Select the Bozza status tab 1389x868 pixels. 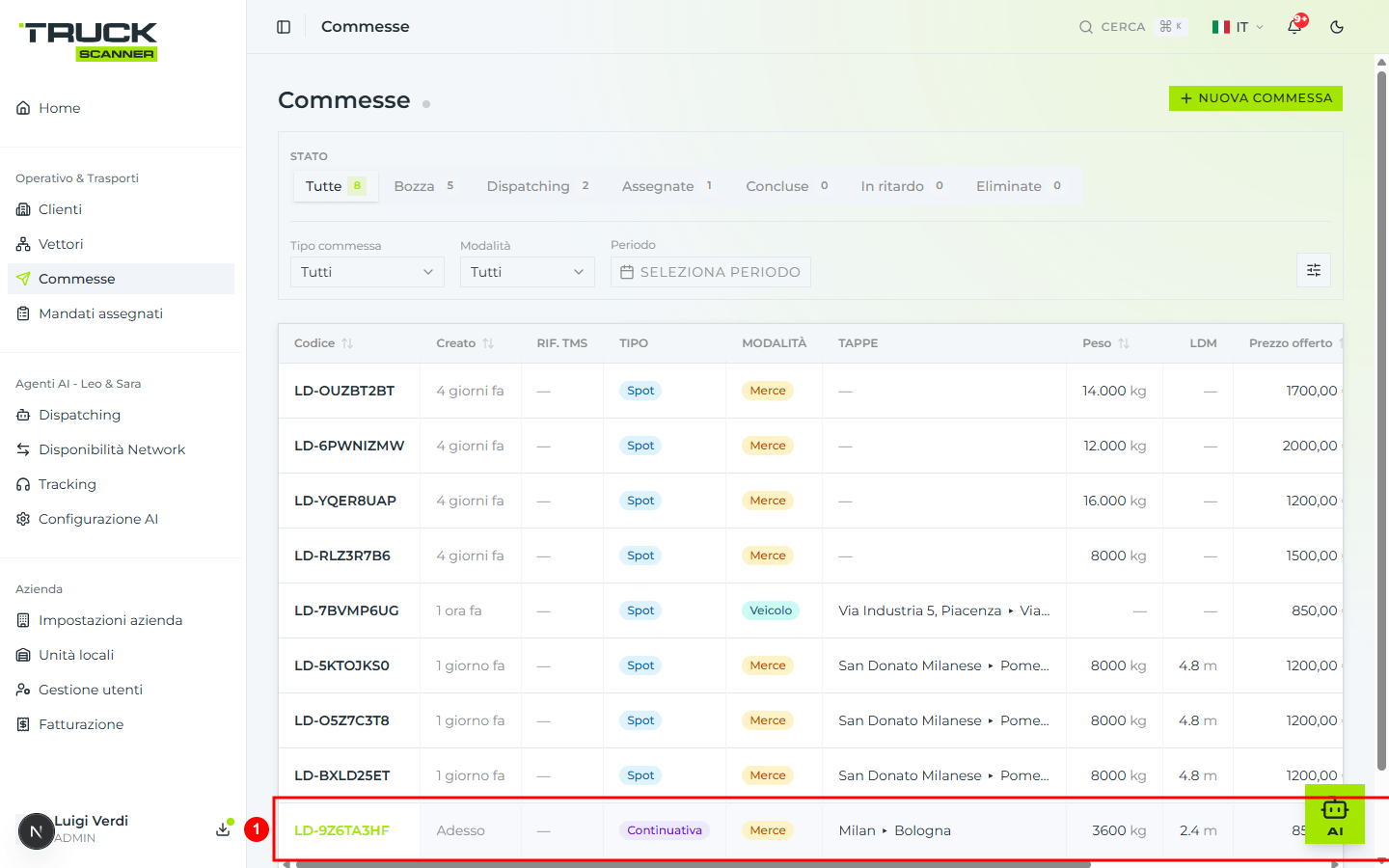(423, 186)
